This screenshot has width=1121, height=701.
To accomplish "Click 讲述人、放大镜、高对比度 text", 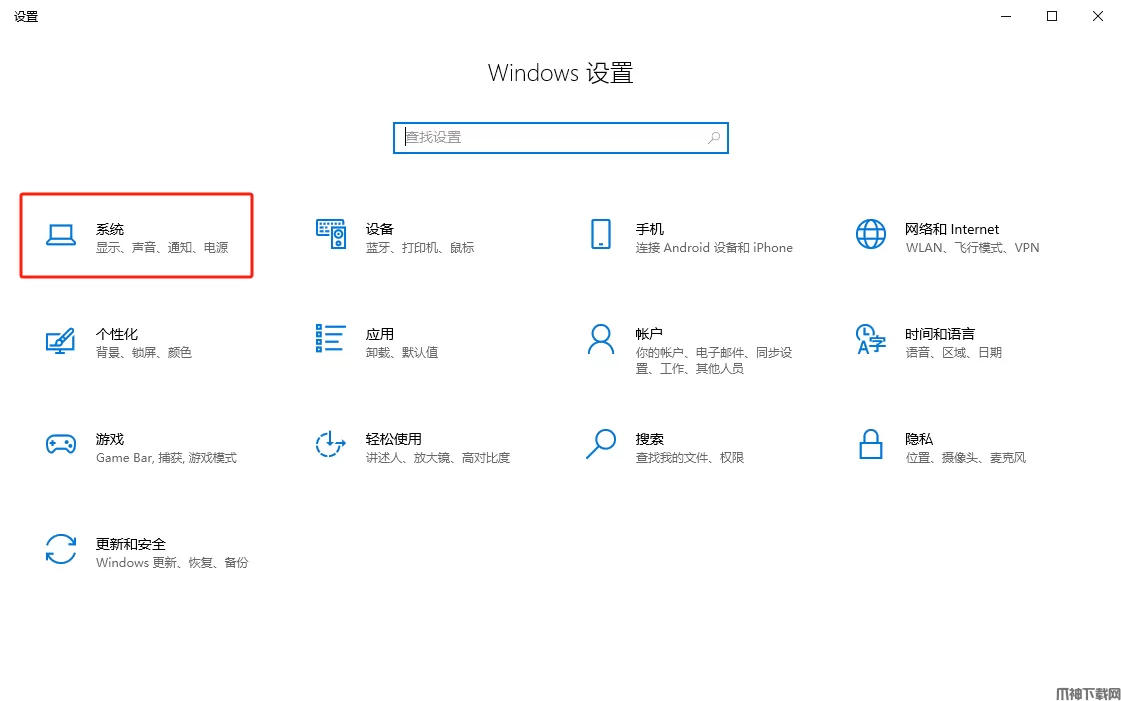I will (x=438, y=457).
